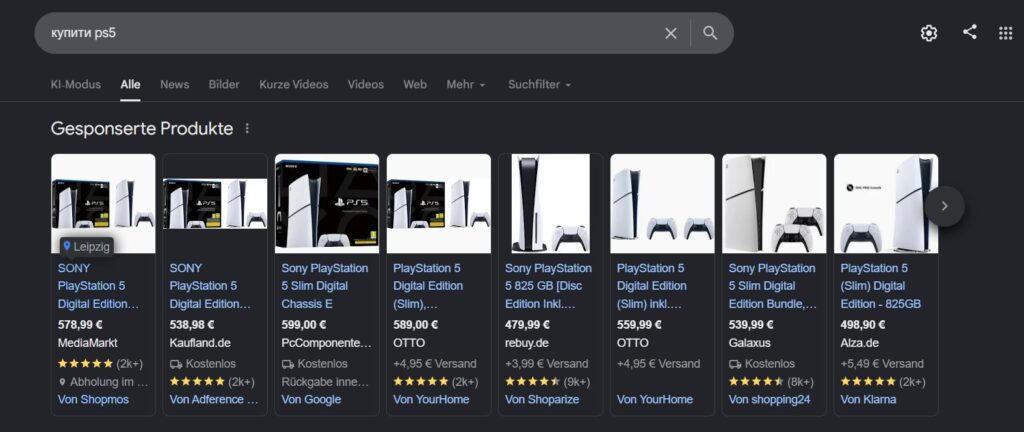Click the Galaxus star rating (8k+)
The height and width of the screenshot is (432, 1024).
point(771,382)
